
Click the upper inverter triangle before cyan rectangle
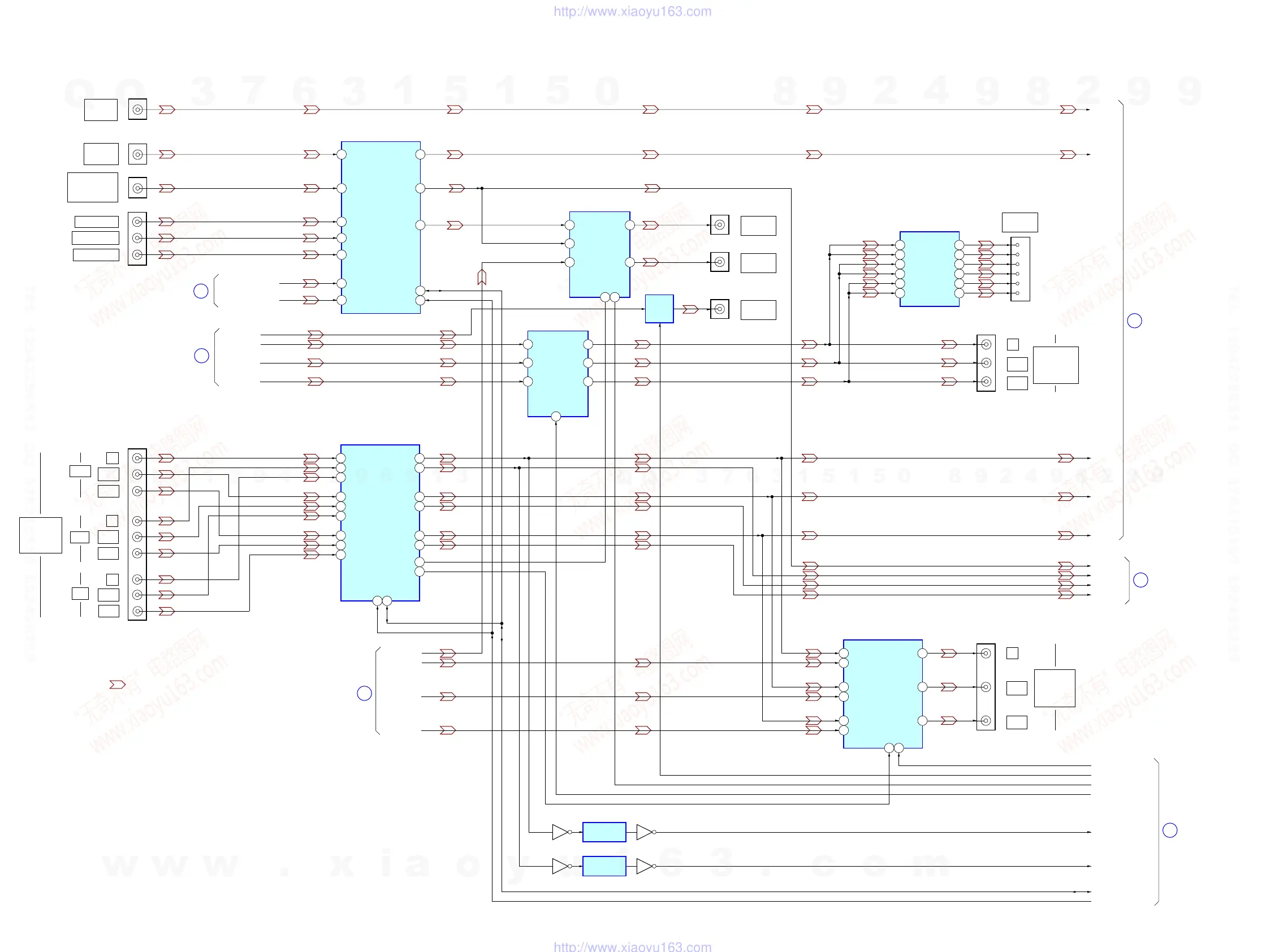click(x=560, y=832)
